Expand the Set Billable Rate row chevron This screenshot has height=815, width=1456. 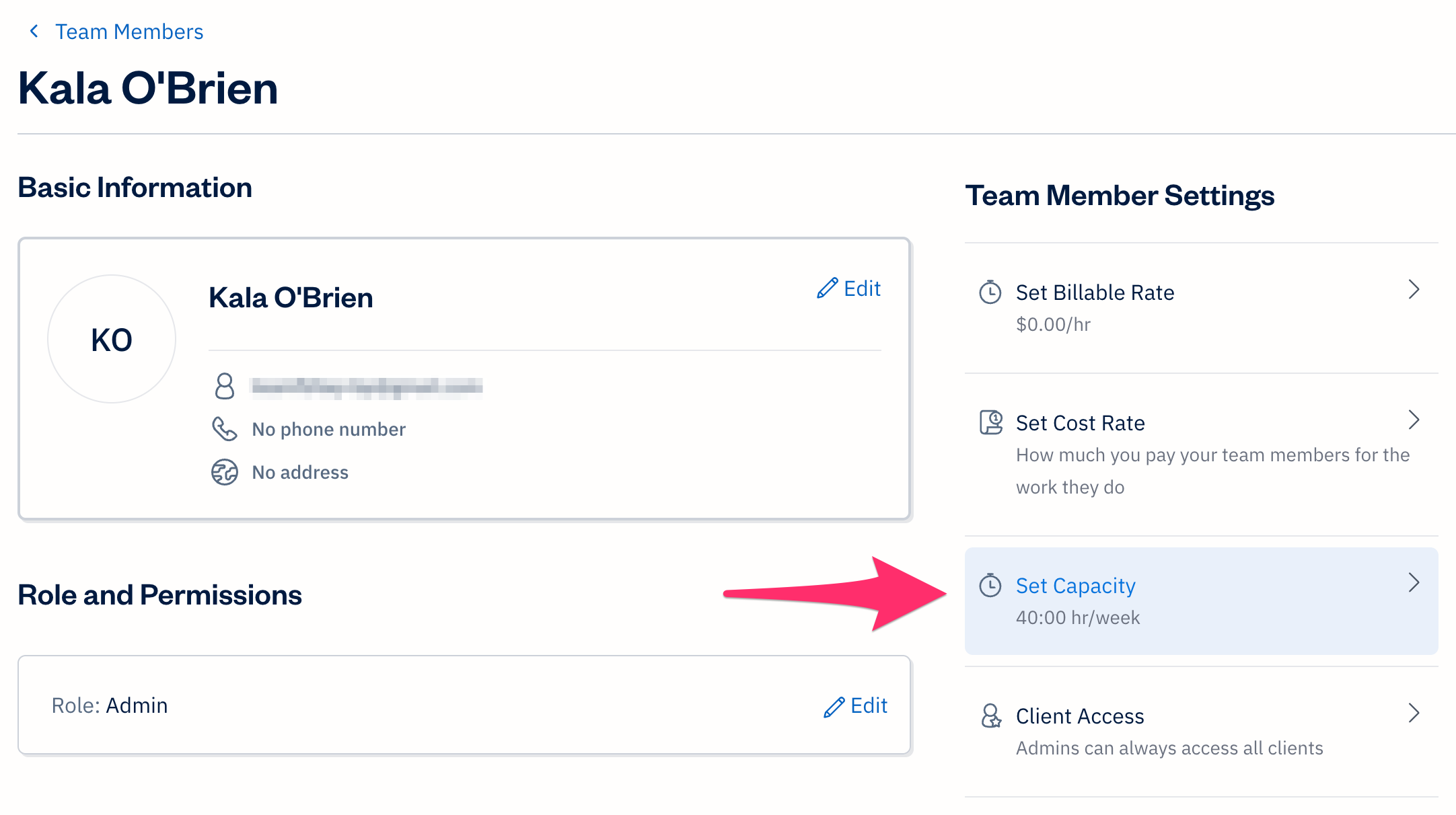(1415, 290)
